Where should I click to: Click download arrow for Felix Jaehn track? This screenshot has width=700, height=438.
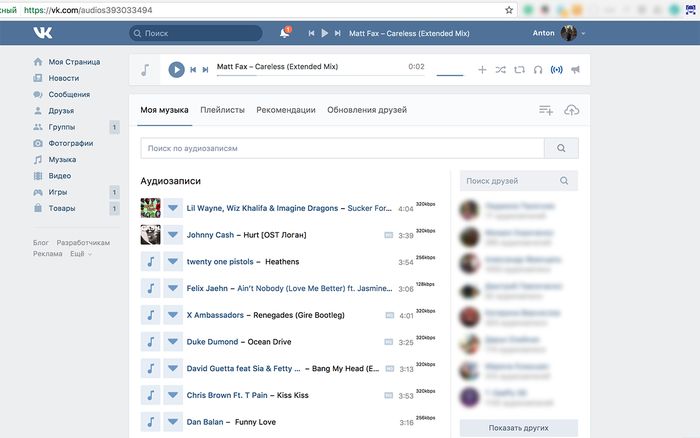(173, 288)
